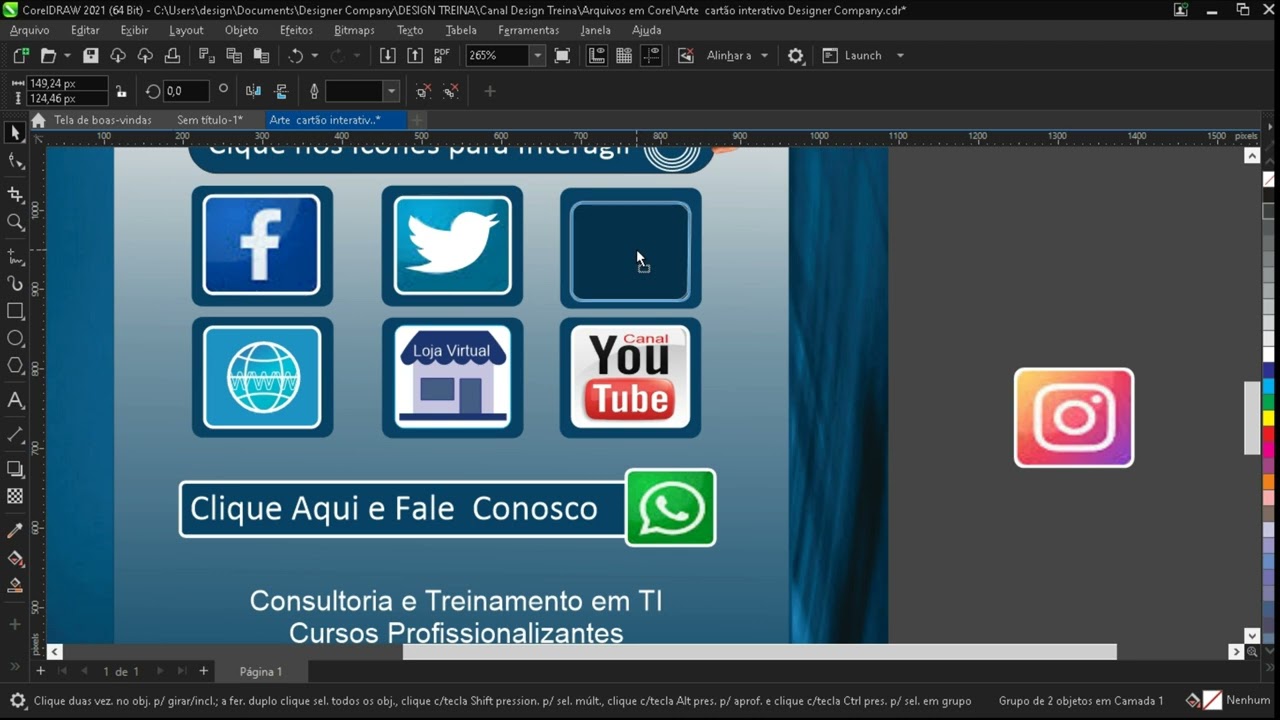1280x720 pixels.
Task: Choose the Drop Shadow effects tool
Action: 15,469
